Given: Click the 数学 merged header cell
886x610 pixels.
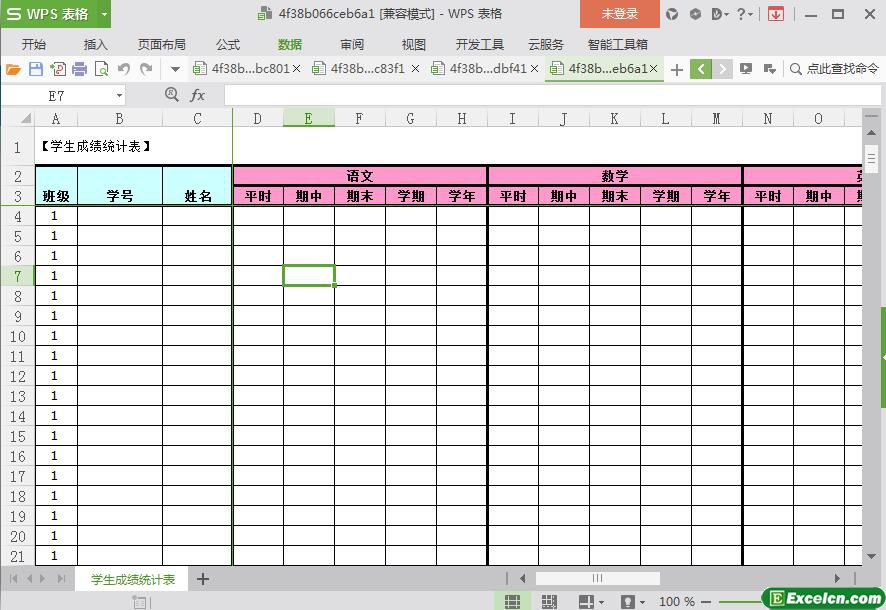Looking at the screenshot, I should 615,176.
